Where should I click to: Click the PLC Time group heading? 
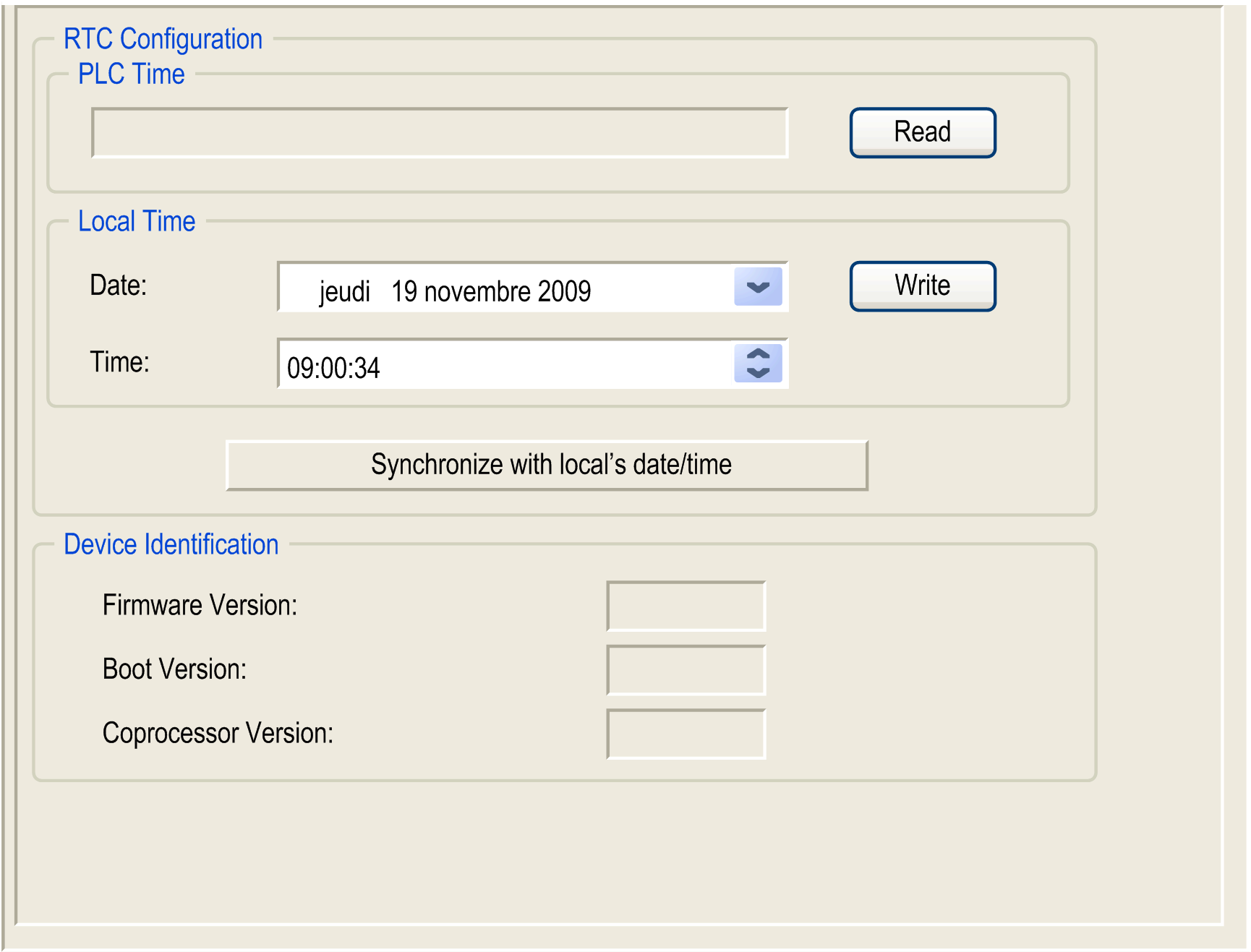[x=131, y=74]
